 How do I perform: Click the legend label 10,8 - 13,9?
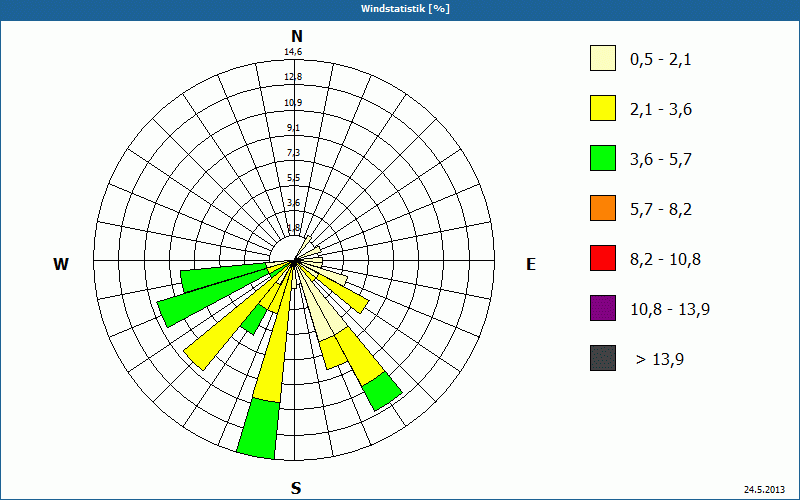click(x=670, y=310)
